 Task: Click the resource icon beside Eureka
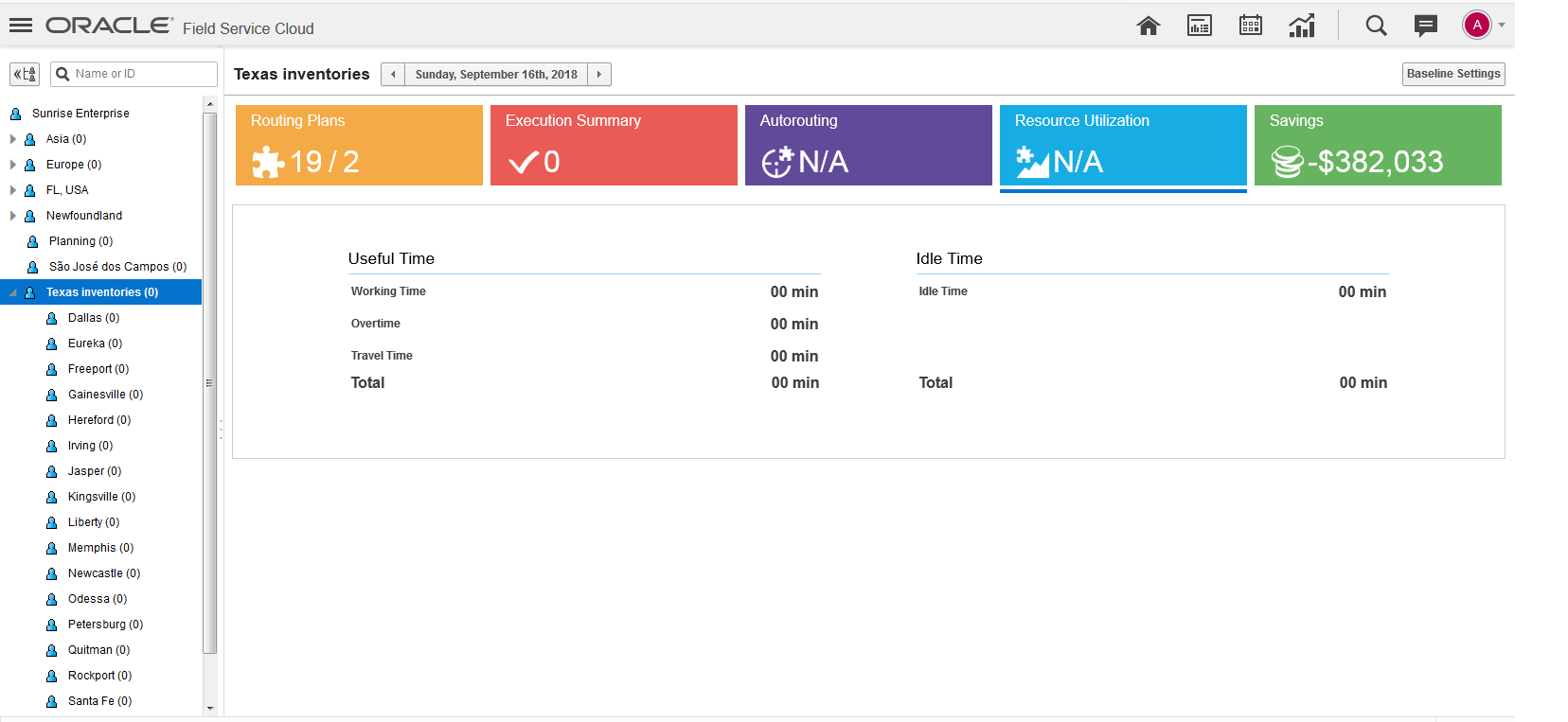click(52, 343)
